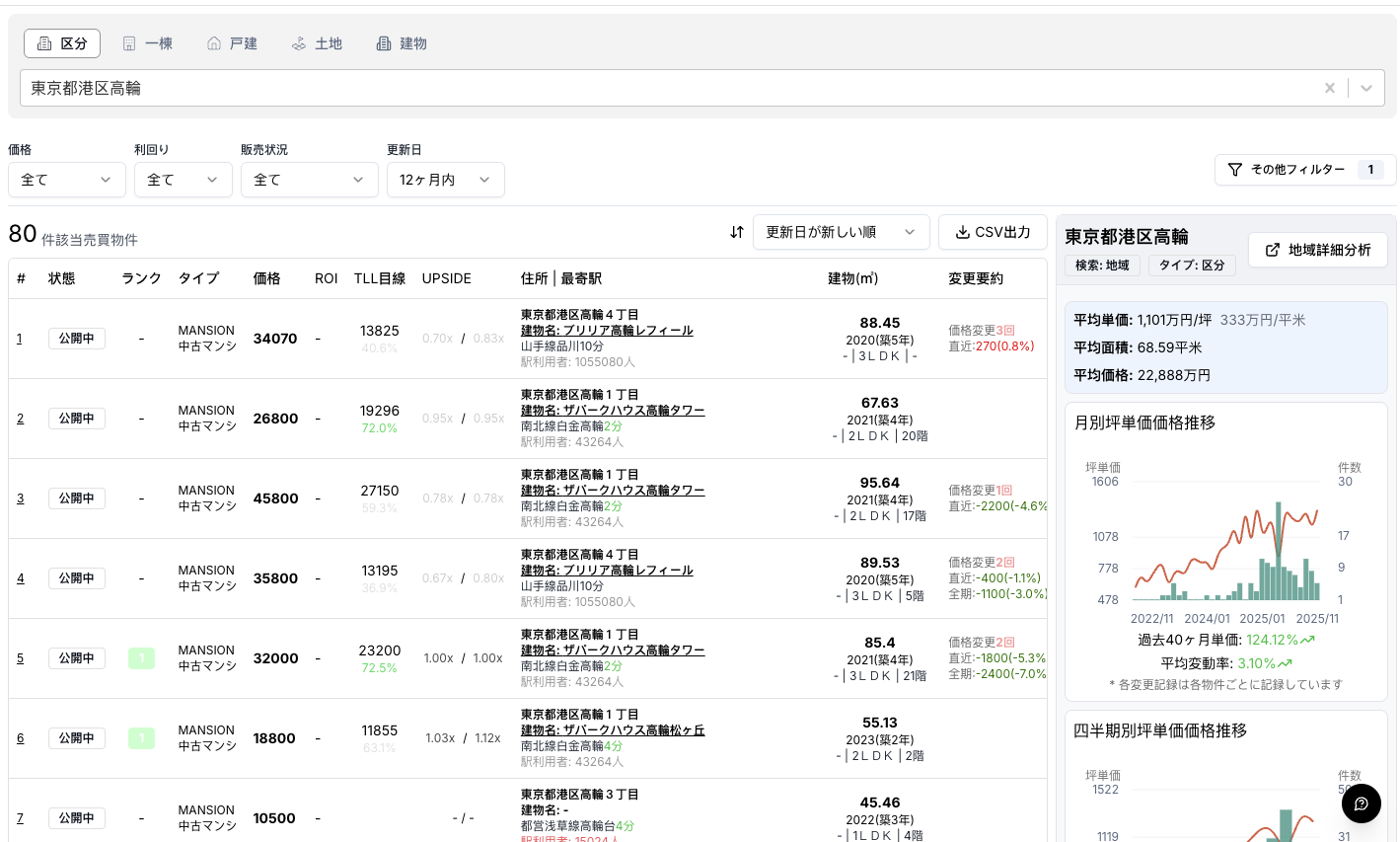Screen dimensions: 1400x842
Task: Click the 土地 land type icon
Action: click(298, 42)
